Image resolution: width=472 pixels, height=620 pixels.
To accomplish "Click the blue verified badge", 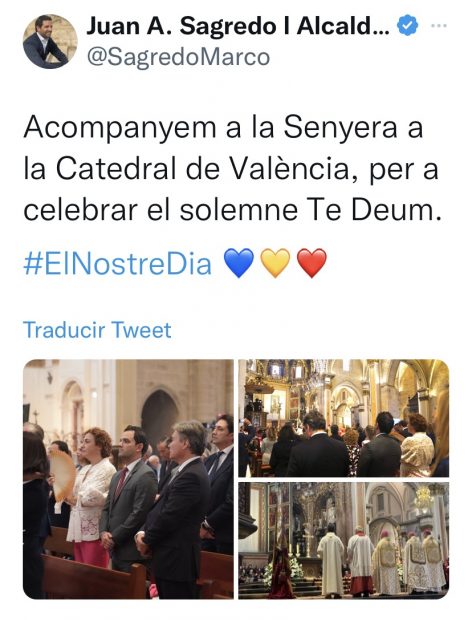I will [407, 26].
